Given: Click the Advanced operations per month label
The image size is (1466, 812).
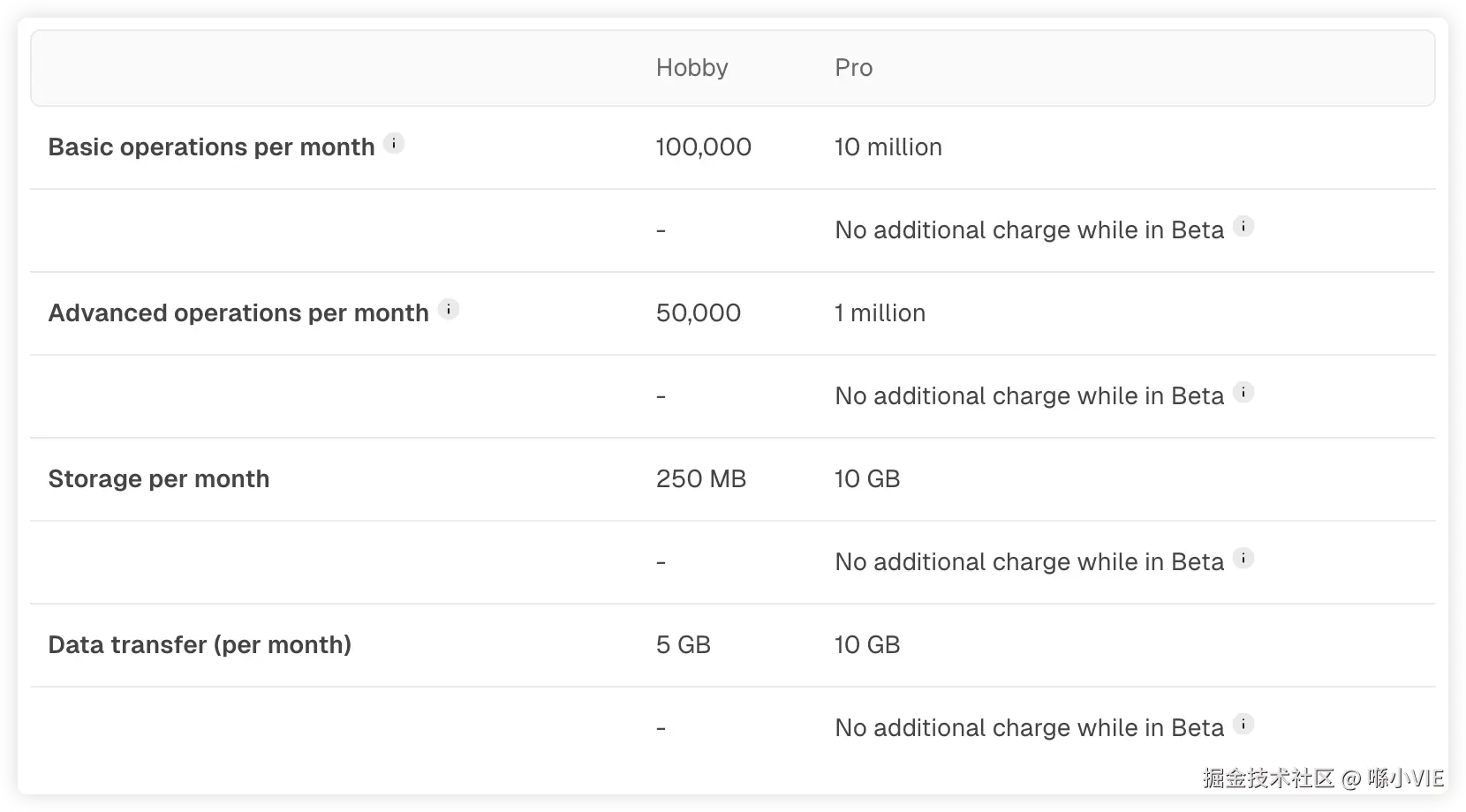Looking at the screenshot, I should 238,312.
